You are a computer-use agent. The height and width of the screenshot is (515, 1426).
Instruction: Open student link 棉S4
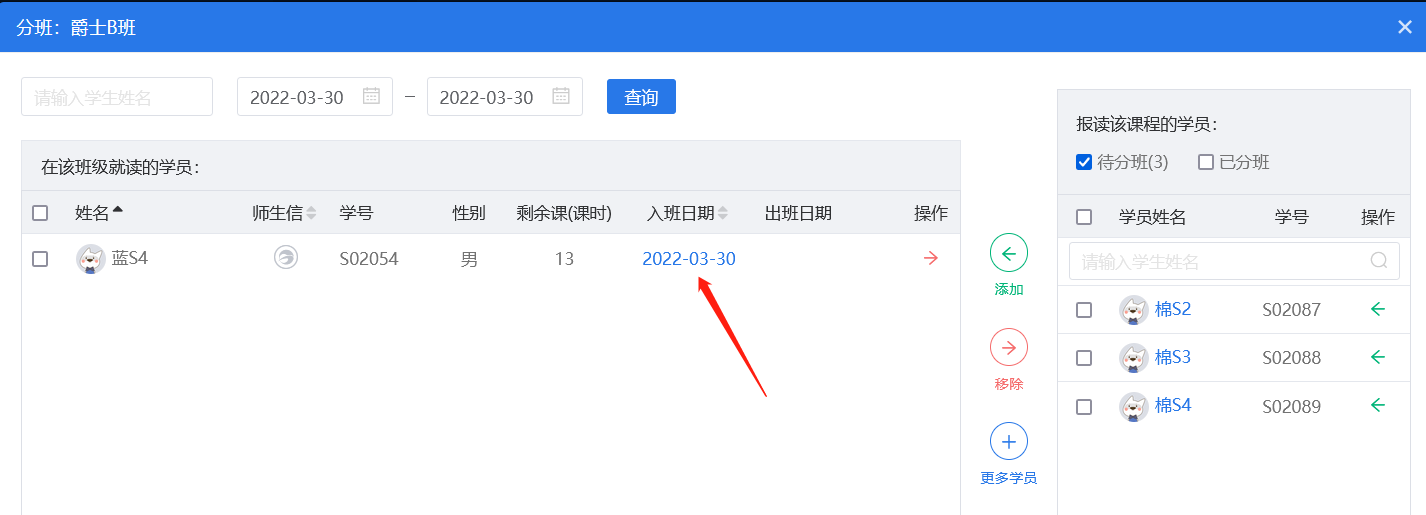(1173, 405)
